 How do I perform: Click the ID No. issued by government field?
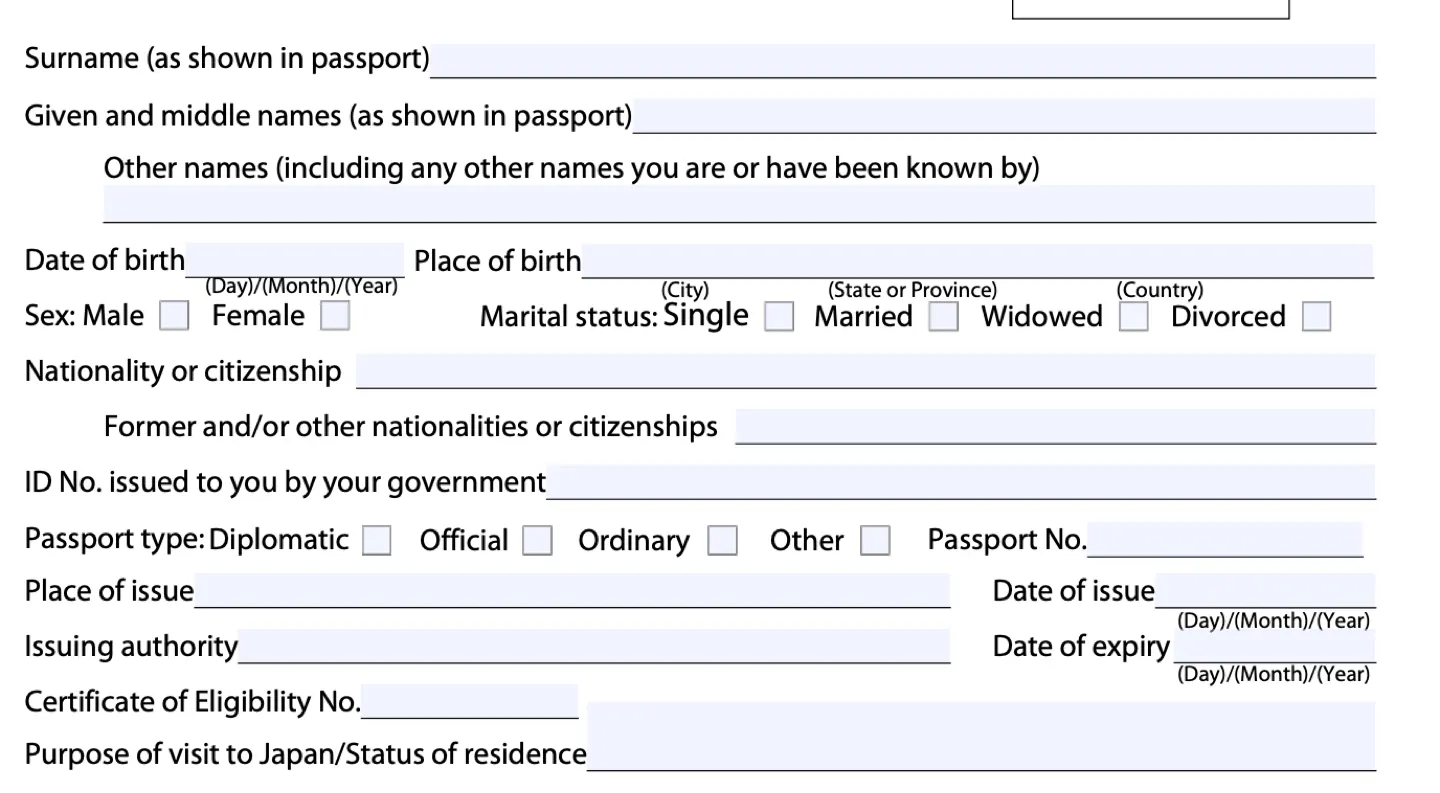coord(961,482)
